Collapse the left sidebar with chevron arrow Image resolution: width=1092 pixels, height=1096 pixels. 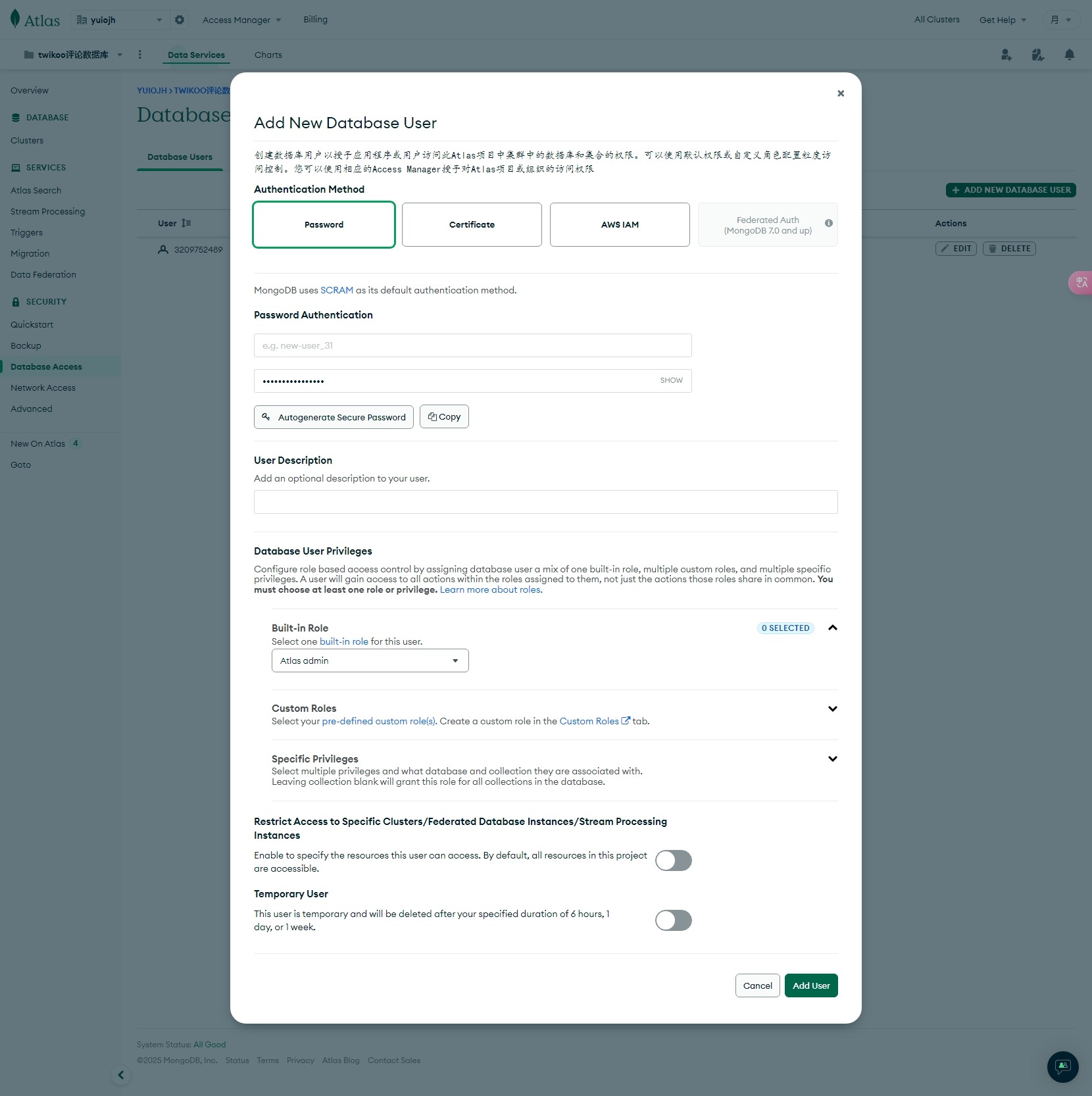[x=121, y=1075]
